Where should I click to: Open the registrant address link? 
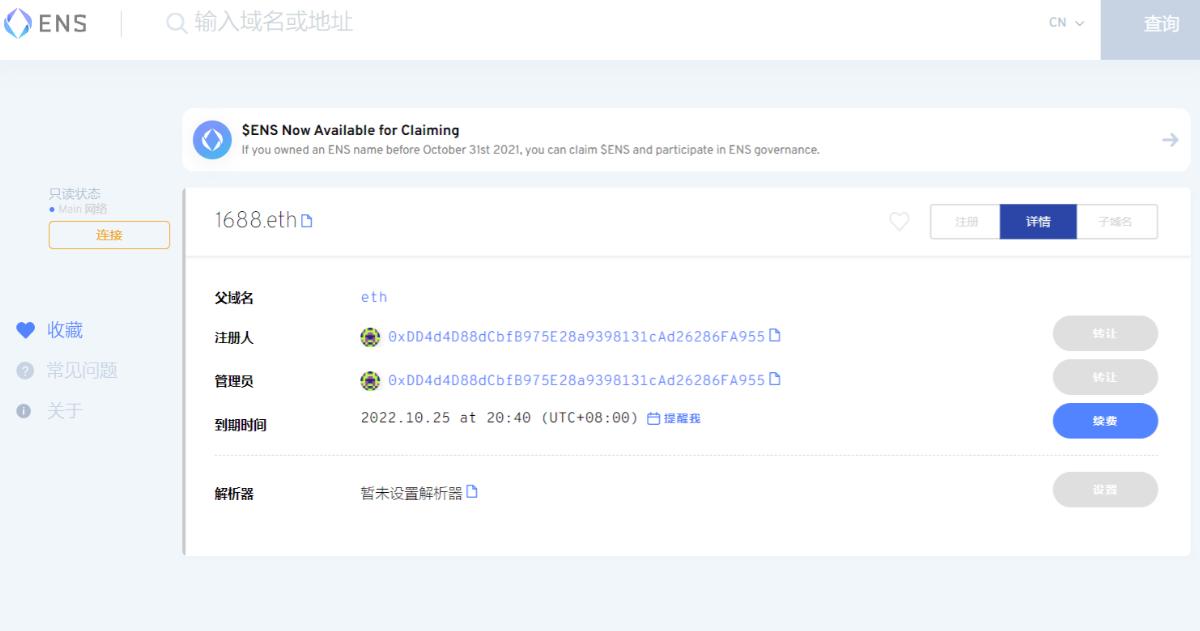click(x=575, y=336)
